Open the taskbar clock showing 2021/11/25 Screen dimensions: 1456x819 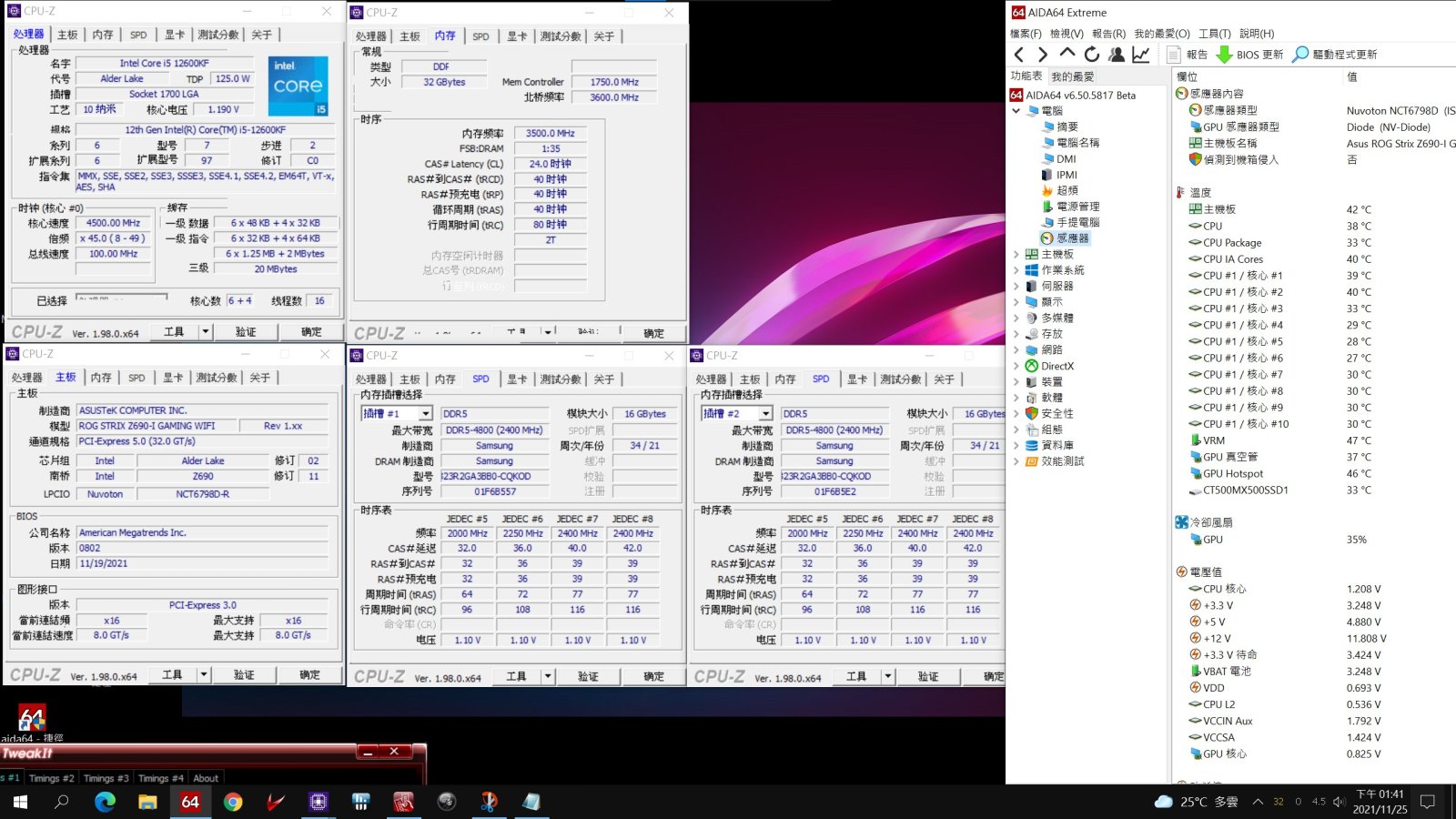point(1380,802)
